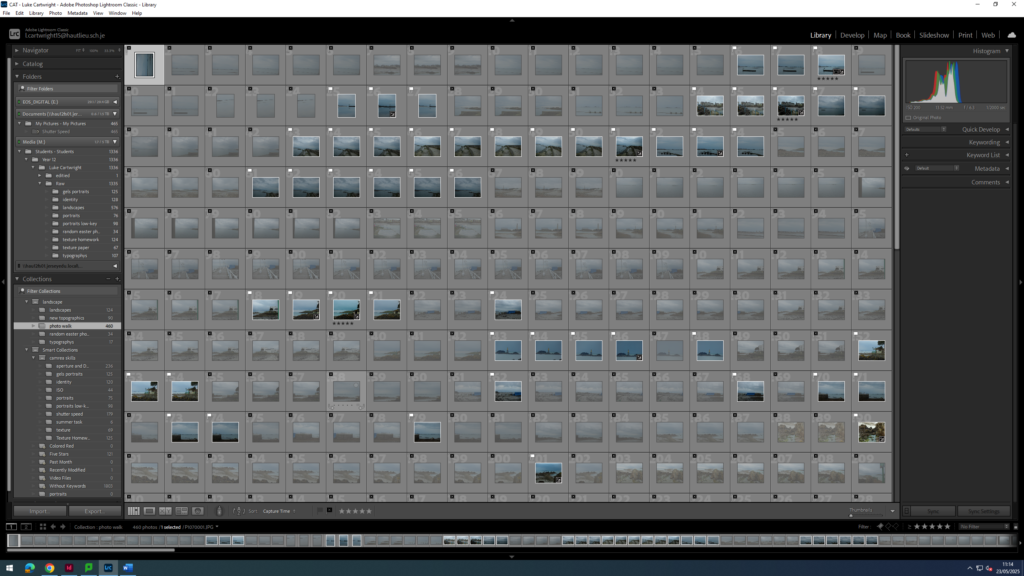Add keyword list entry with plus icon

pyautogui.click(x=906, y=155)
